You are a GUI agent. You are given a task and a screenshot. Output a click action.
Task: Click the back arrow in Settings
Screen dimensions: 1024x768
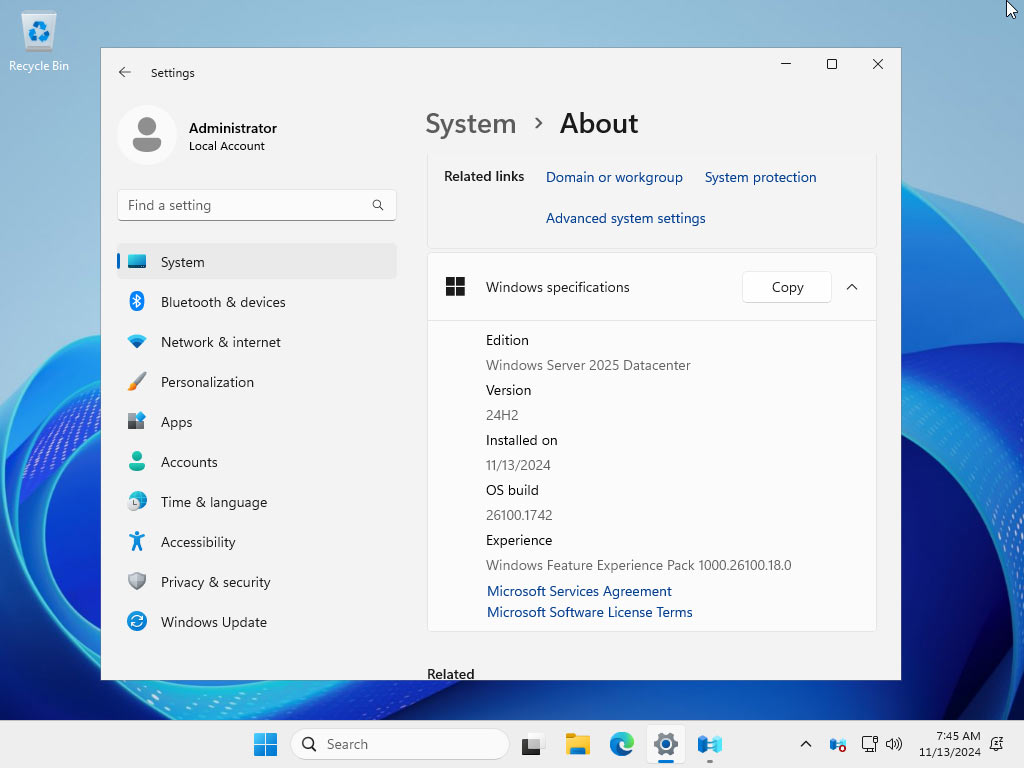(125, 72)
